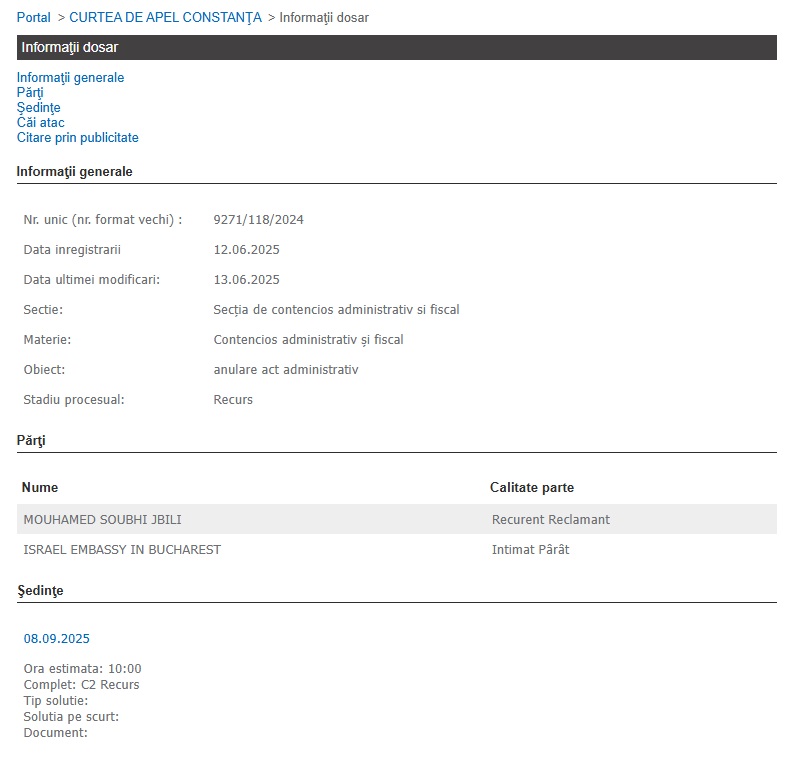Viewport: 792px width, 761px height.
Task: Select Secția de contencios administrativ si fiscal text
Action: point(336,310)
